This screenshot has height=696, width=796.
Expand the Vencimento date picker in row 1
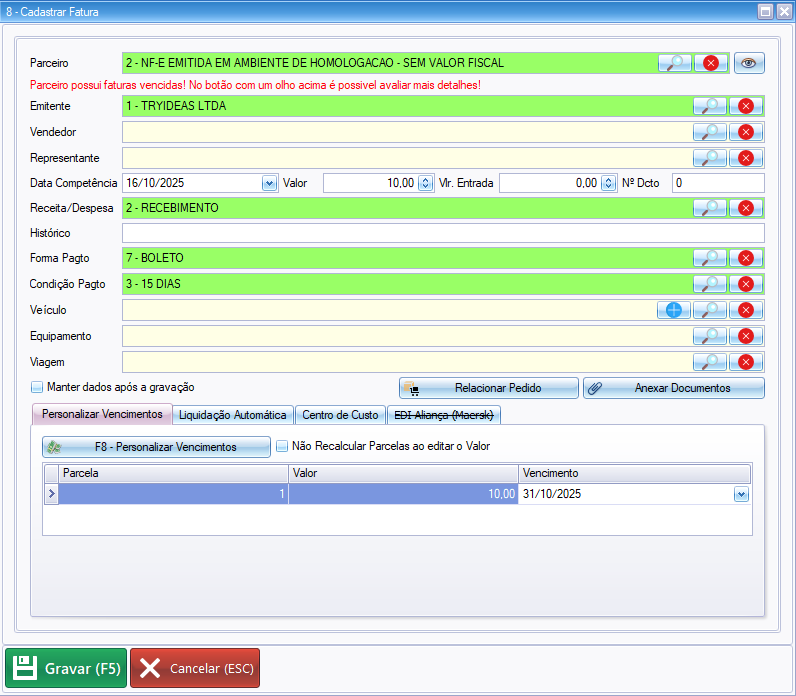pyautogui.click(x=741, y=494)
